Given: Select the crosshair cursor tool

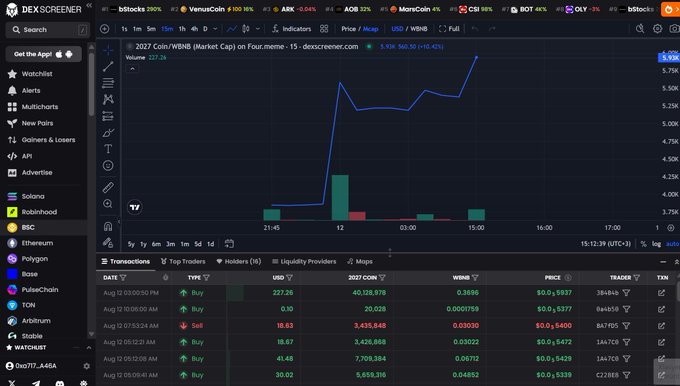Looking at the screenshot, I should pyautogui.click(x=108, y=50).
